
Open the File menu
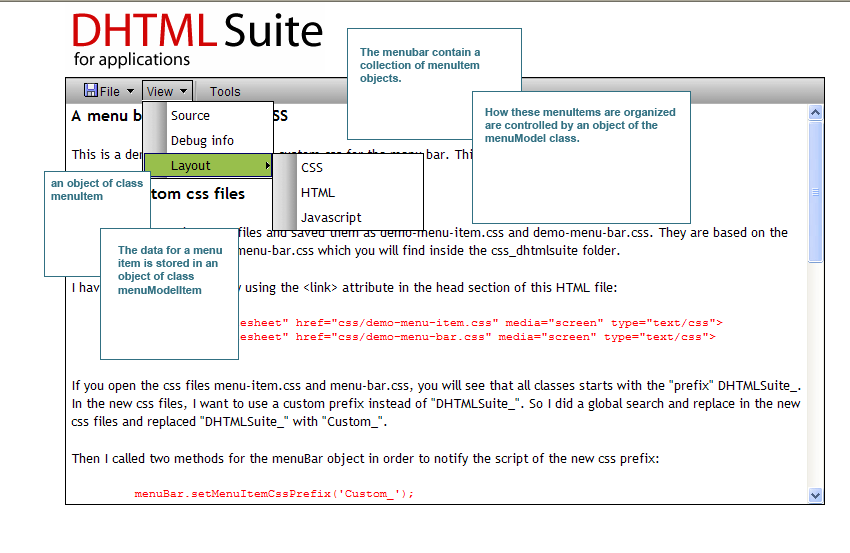[x=109, y=91]
